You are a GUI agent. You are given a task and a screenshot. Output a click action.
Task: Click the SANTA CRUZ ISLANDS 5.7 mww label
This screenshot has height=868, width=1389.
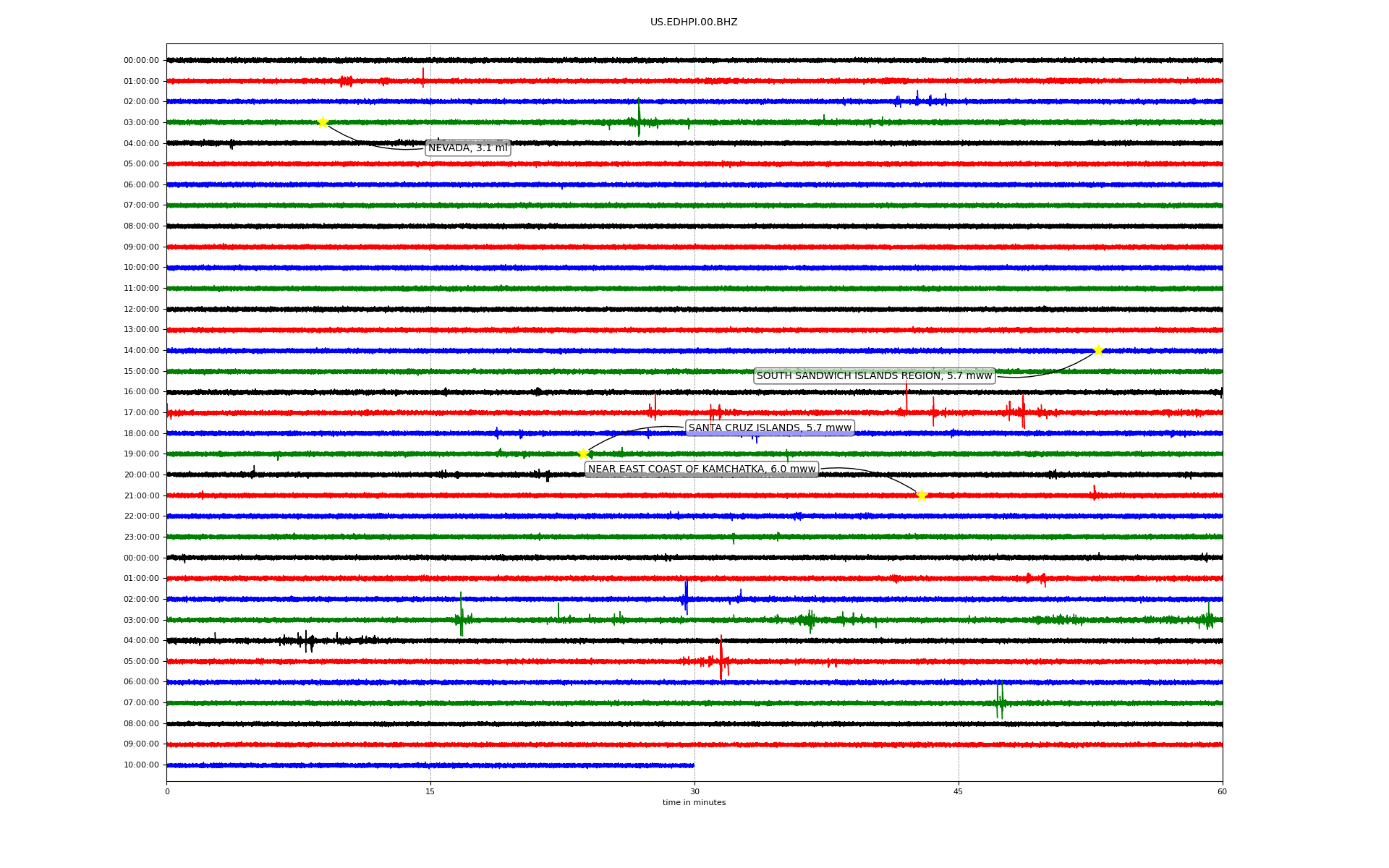point(770,428)
